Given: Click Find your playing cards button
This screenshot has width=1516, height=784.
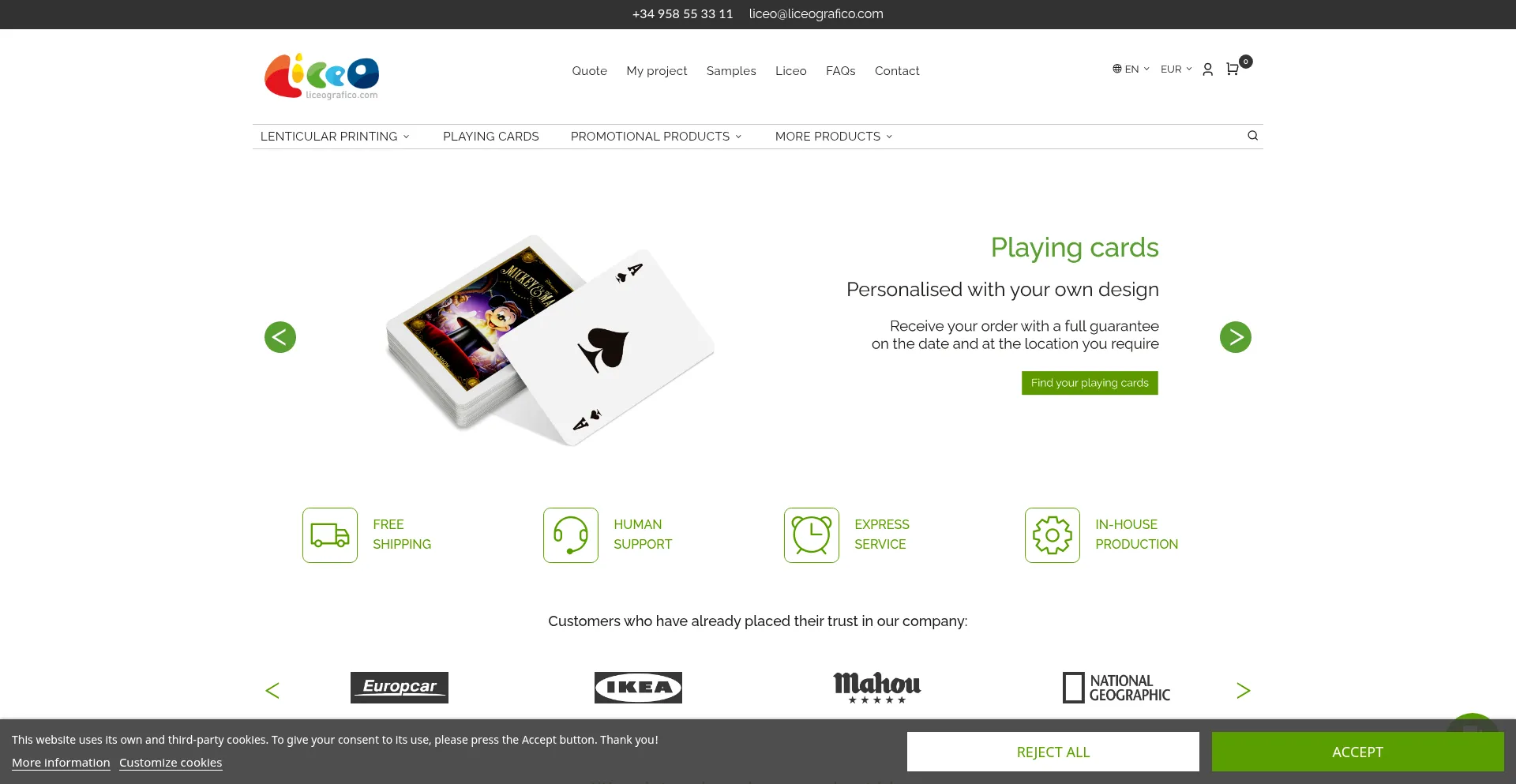Looking at the screenshot, I should [1090, 383].
